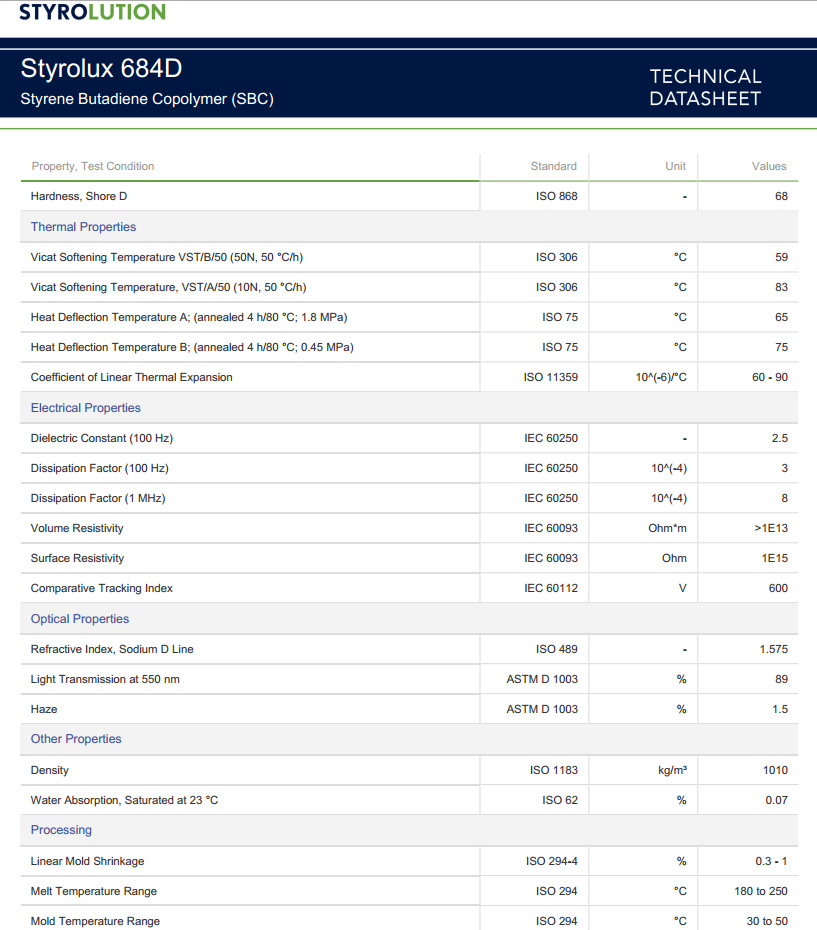Select the Coefficient of Linear Thermal Expansion label
Image resolution: width=817 pixels, height=930 pixels.
click(x=131, y=377)
